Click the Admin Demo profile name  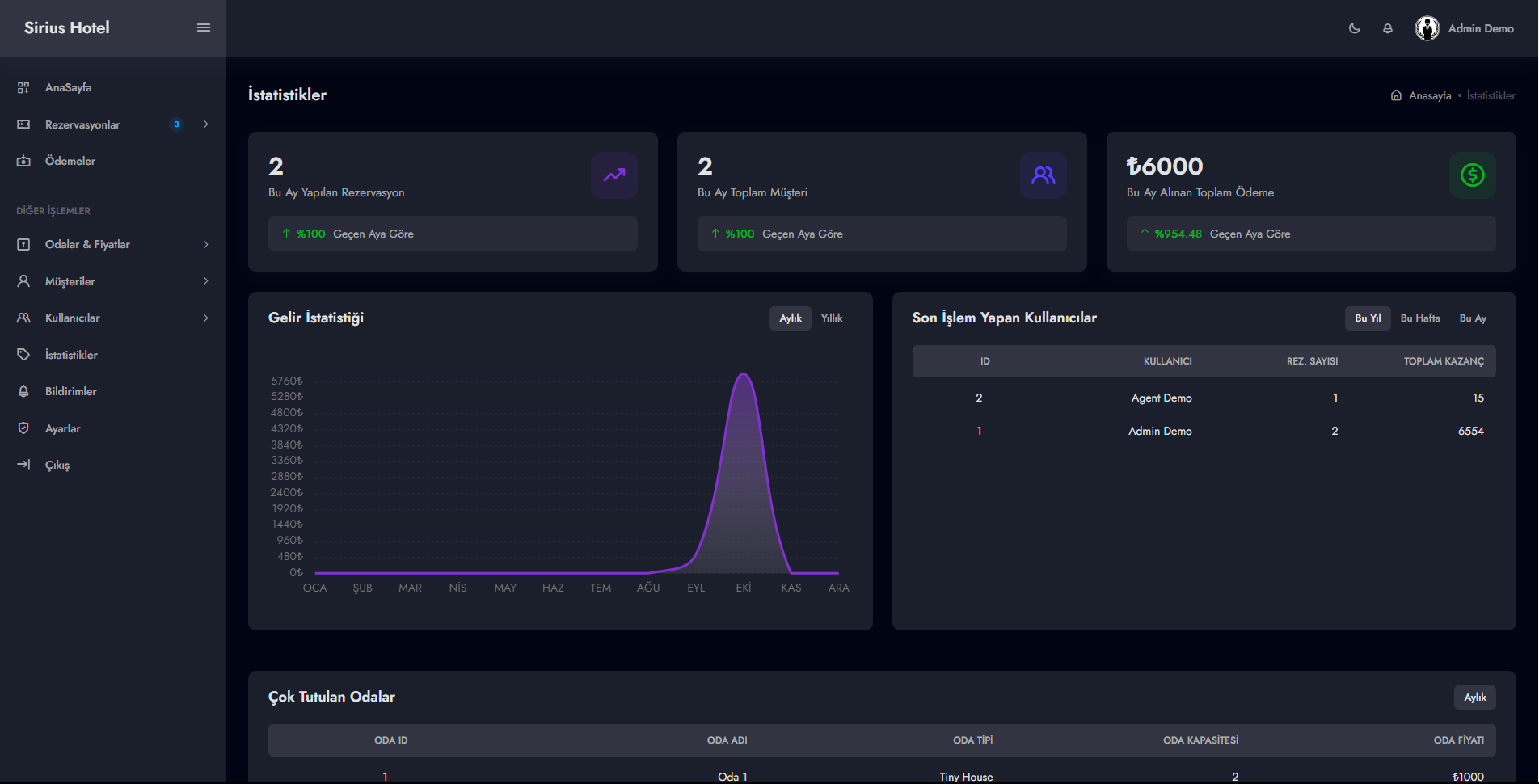[x=1481, y=28]
